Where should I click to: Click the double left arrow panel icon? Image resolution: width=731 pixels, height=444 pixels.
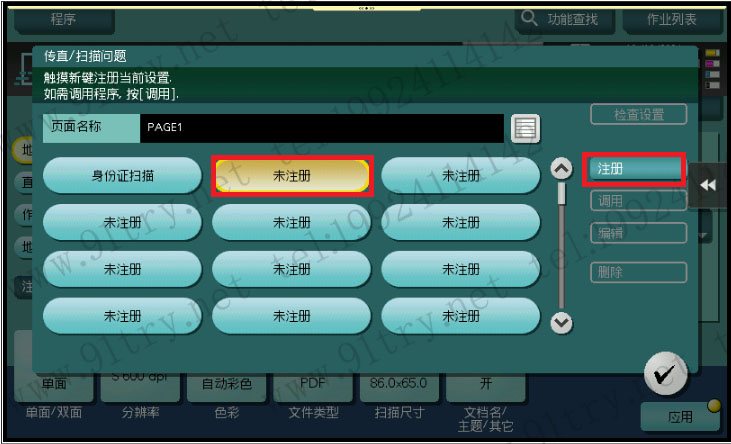(x=708, y=185)
